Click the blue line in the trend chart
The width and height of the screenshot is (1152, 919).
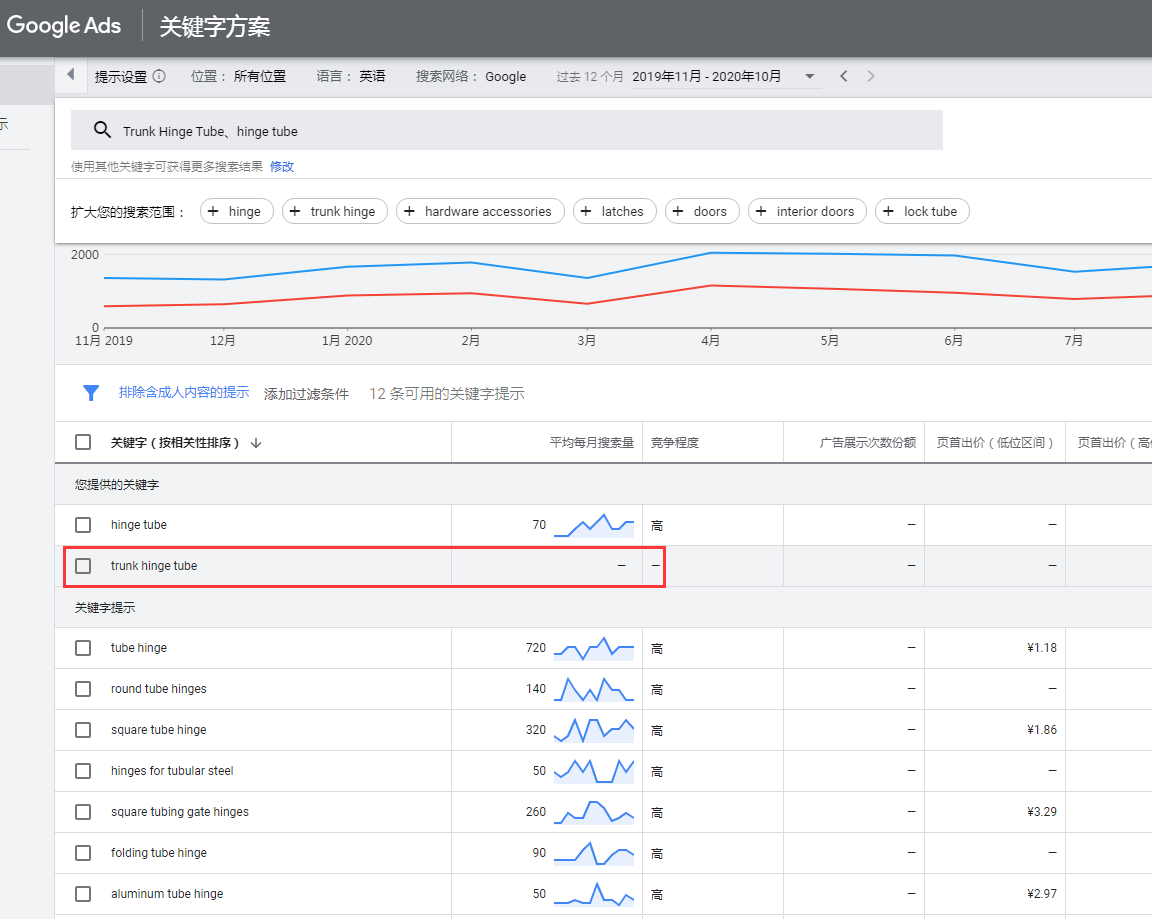coord(470,263)
